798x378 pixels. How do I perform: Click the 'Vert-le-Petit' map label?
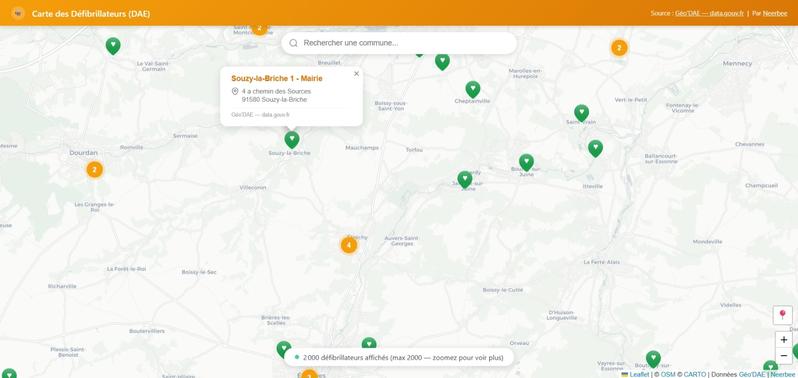point(631,100)
